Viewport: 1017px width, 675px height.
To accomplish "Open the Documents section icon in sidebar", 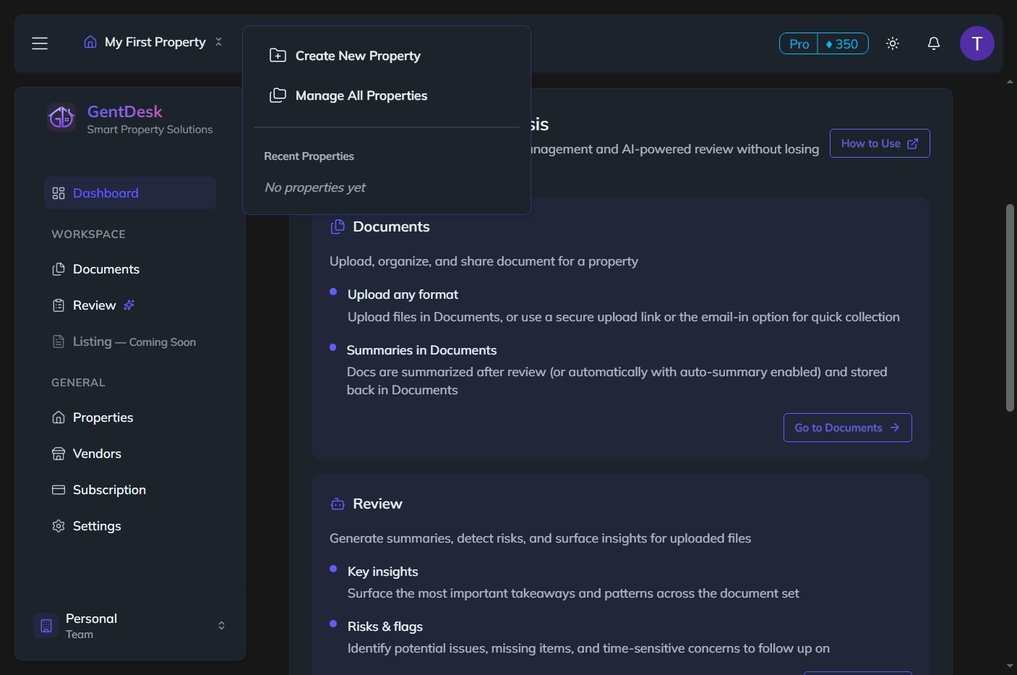I will 58,269.
